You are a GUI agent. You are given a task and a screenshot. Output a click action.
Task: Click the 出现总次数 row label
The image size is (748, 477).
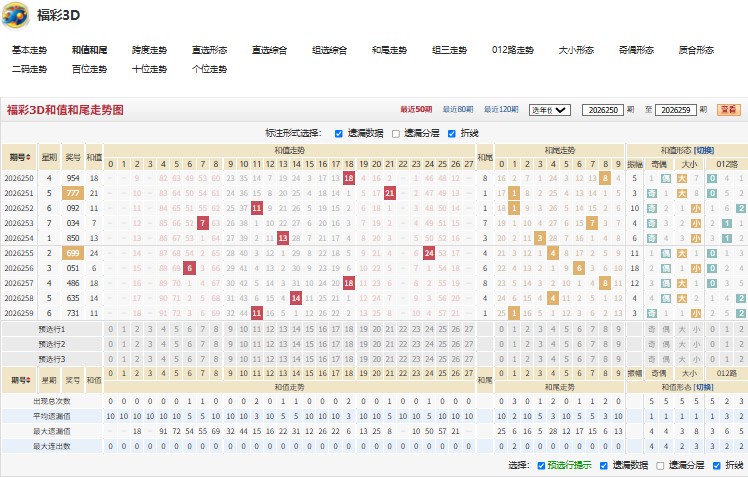52,402
